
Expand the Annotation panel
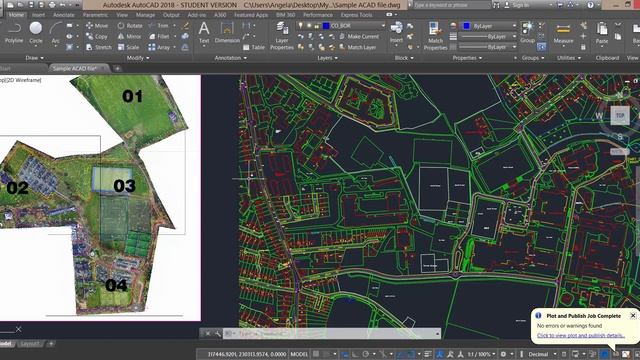[231, 58]
